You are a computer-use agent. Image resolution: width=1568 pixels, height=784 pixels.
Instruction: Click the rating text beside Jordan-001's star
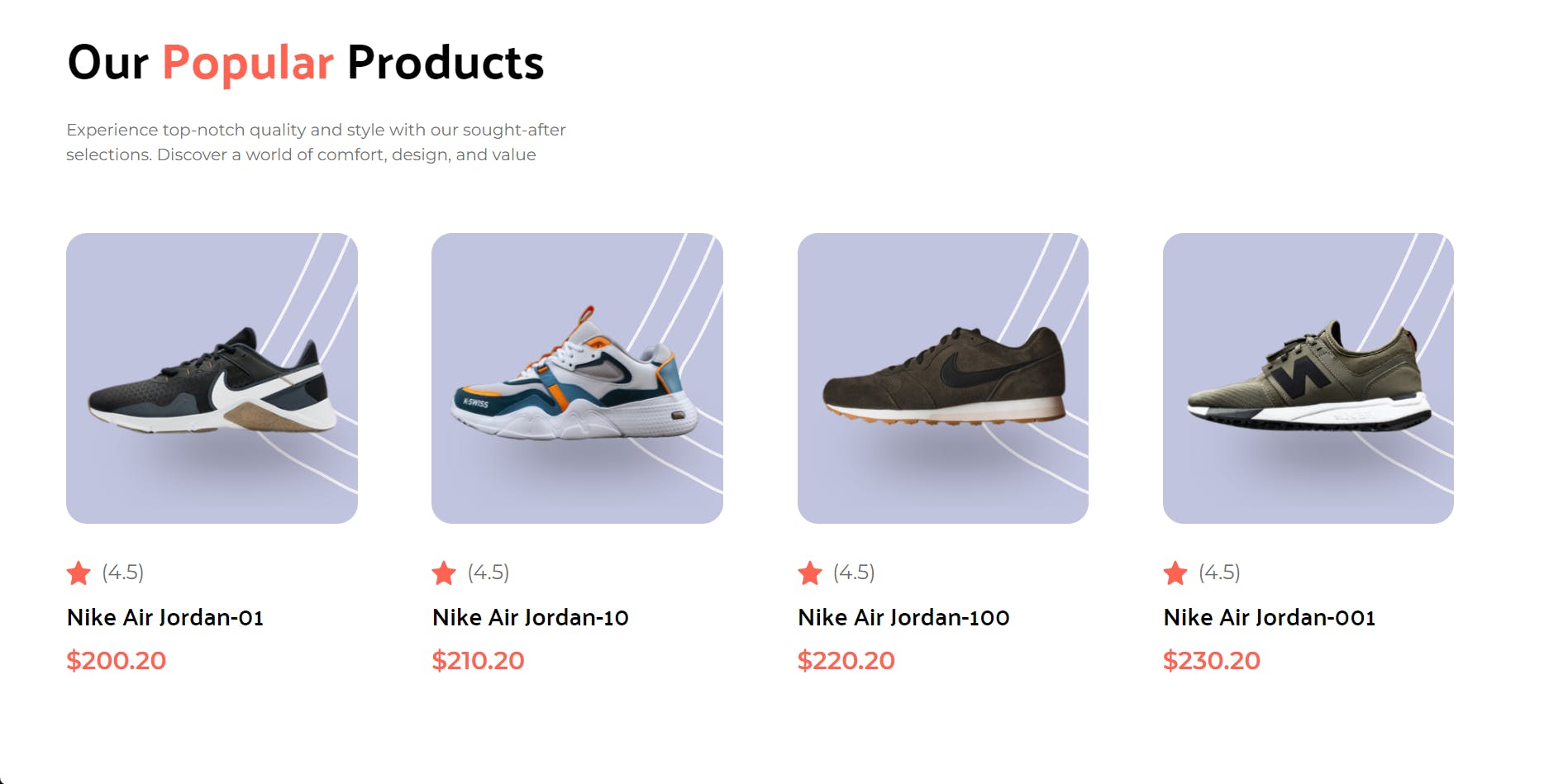click(x=1220, y=572)
